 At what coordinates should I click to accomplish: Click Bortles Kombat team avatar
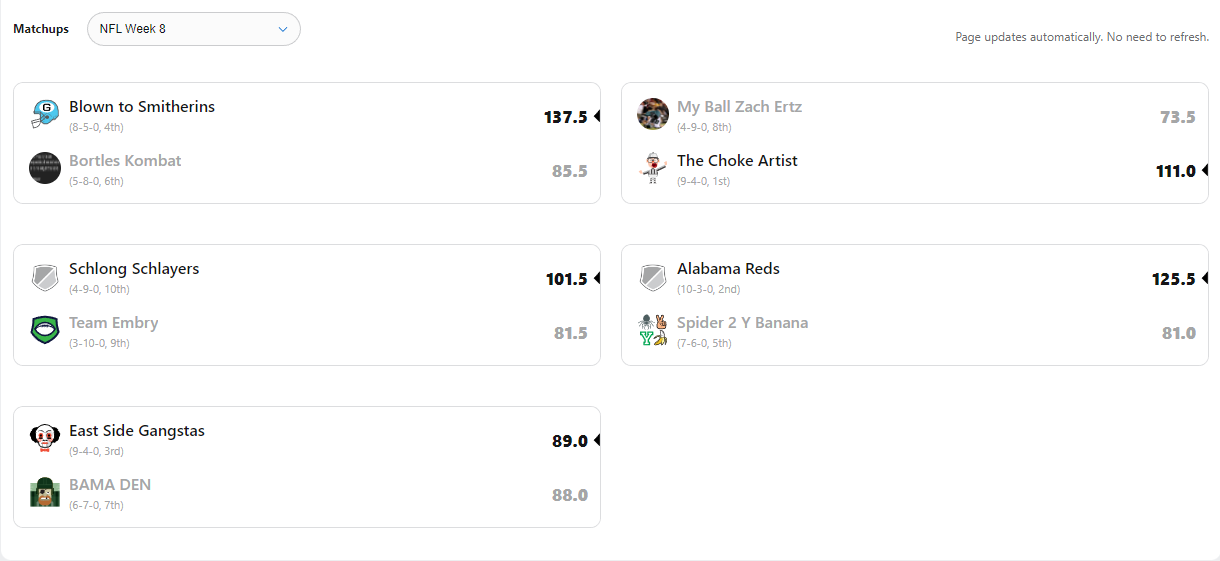coord(45,168)
